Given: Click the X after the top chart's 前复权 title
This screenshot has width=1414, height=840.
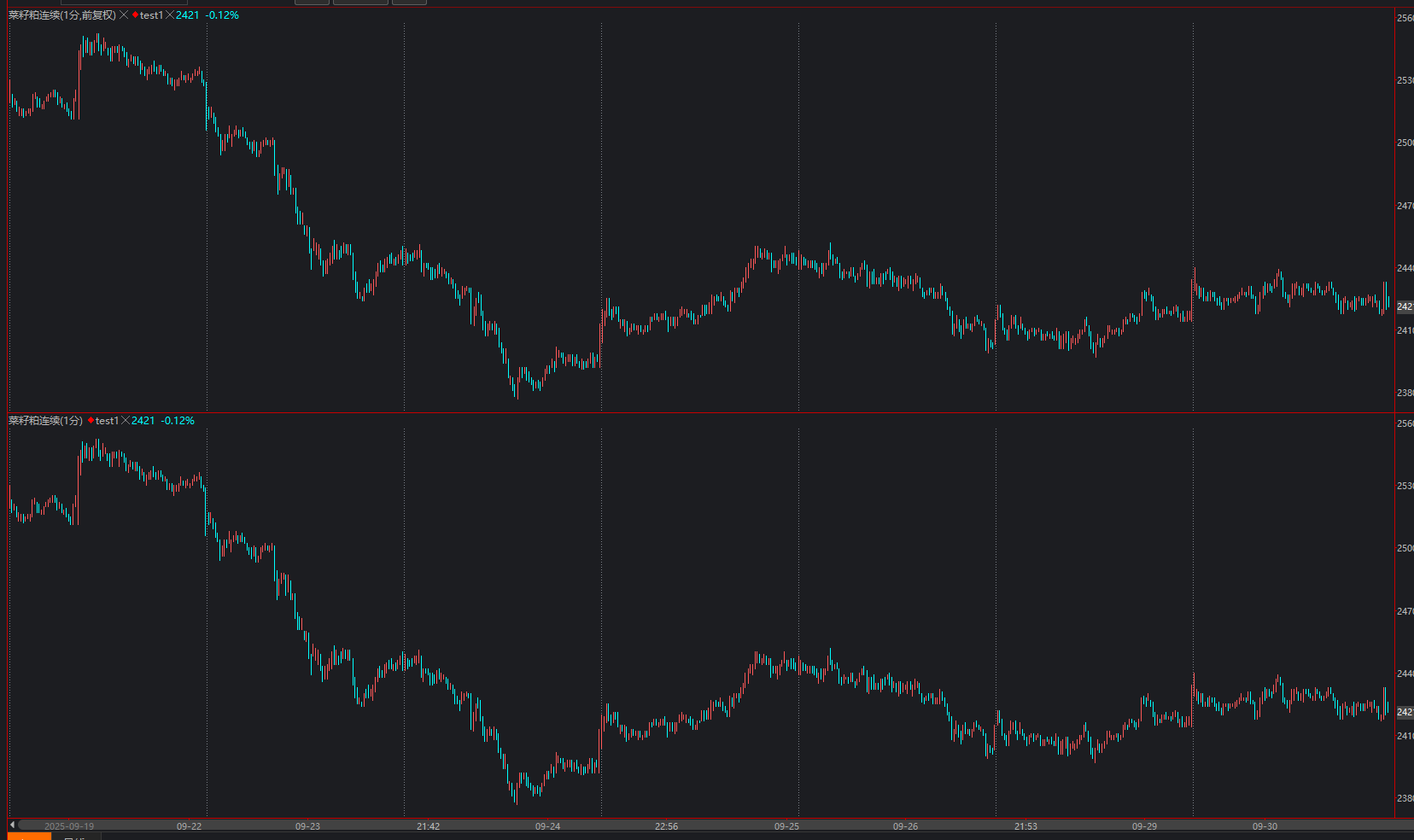Looking at the screenshot, I should click(124, 15).
